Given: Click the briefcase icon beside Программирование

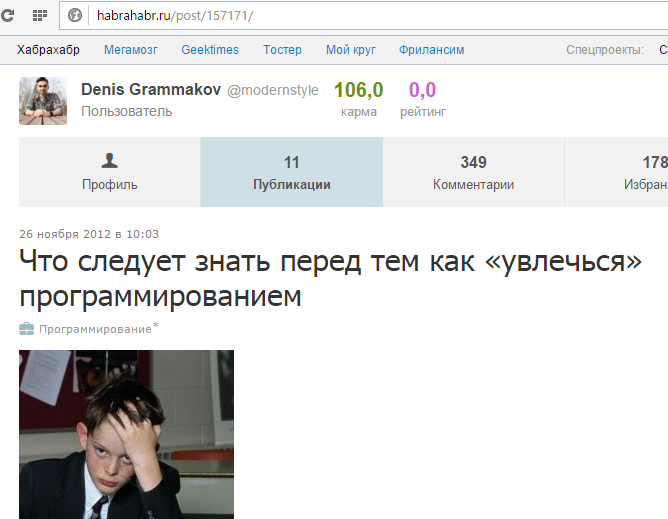Looking at the screenshot, I should [26, 329].
